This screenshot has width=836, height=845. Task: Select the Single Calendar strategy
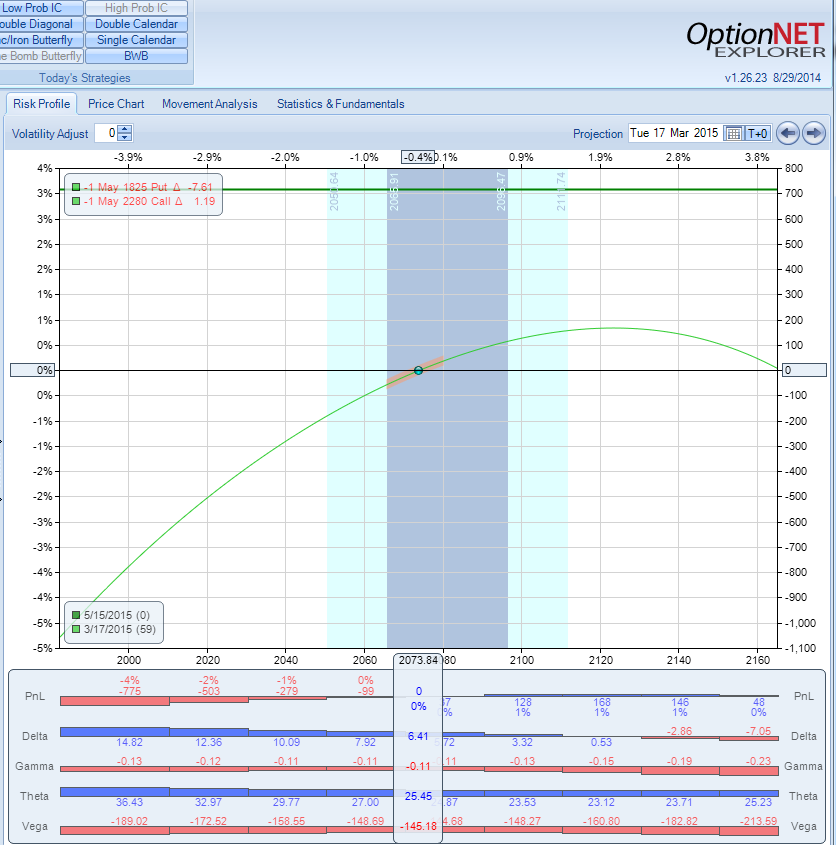136,40
